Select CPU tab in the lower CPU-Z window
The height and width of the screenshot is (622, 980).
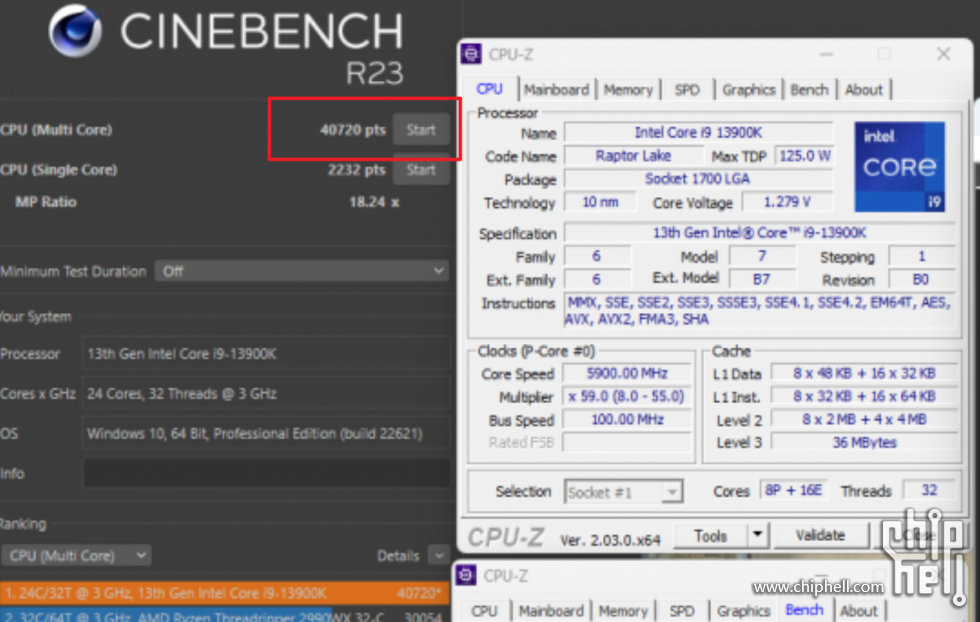point(484,611)
